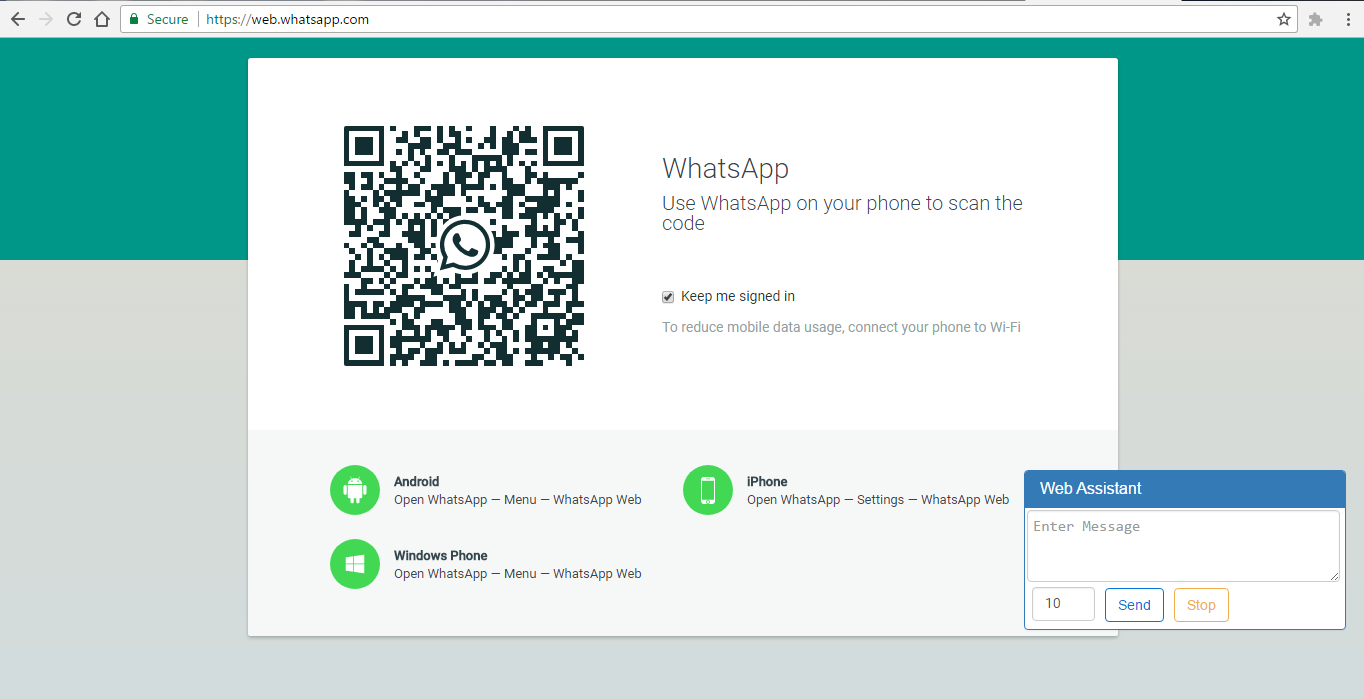Open the browser home page icon
Screen dimensions: 1364x699
[101, 19]
